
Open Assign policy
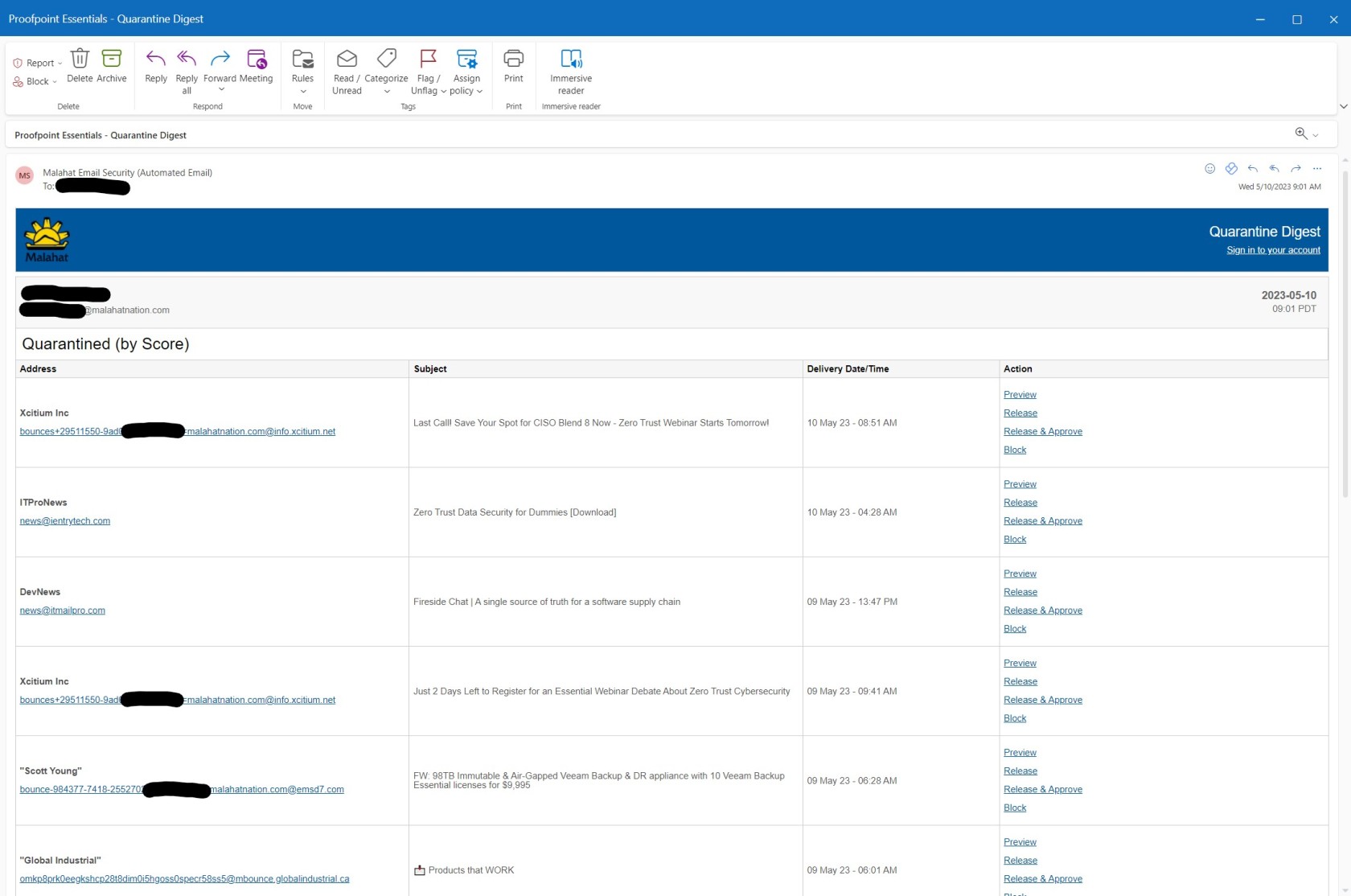pyautogui.click(x=466, y=71)
